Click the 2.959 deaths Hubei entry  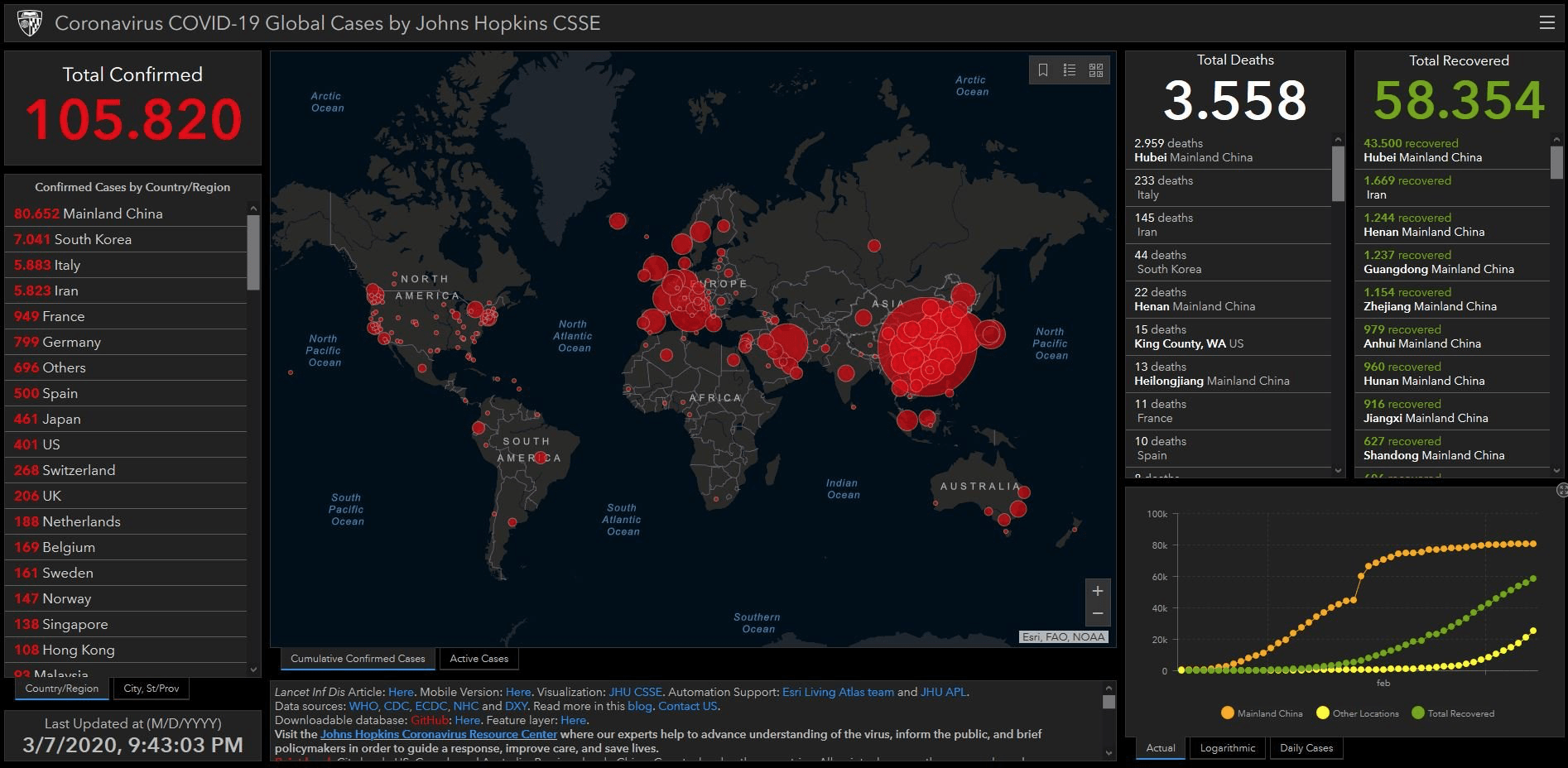(x=1229, y=151)
